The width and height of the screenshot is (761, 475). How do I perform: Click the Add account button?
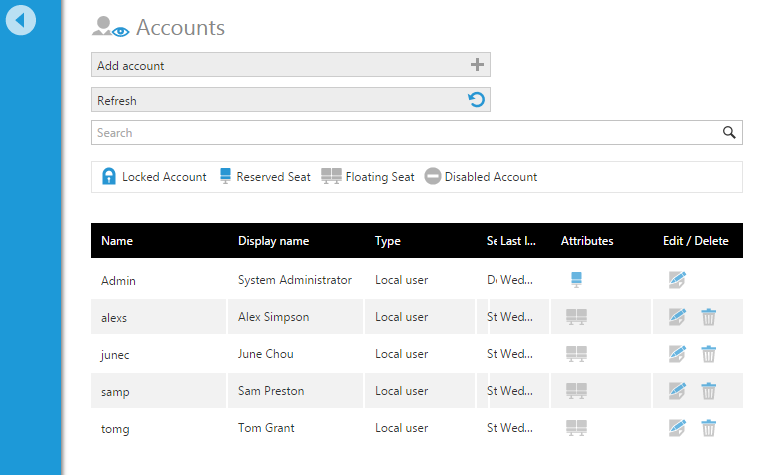point(290,65)
